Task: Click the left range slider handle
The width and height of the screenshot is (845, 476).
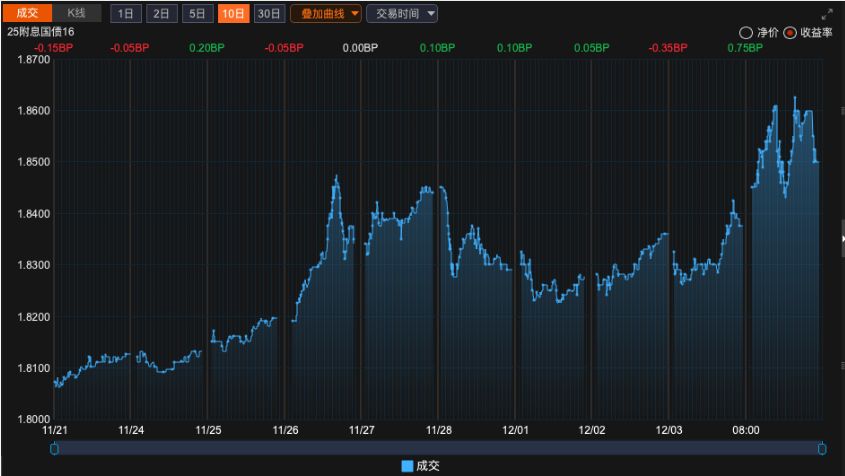Action: click(x=54, y=449)
